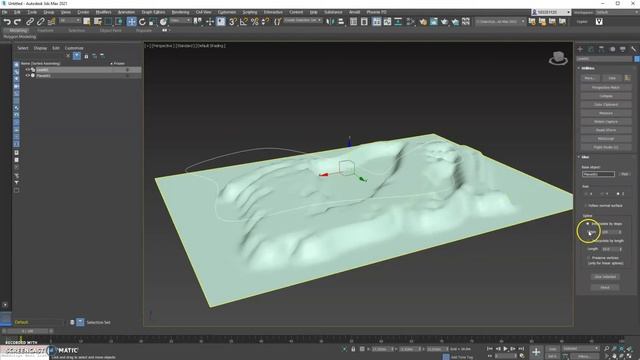
Task: Open the Create command panel tab
Action: click(x=580, y=49)
